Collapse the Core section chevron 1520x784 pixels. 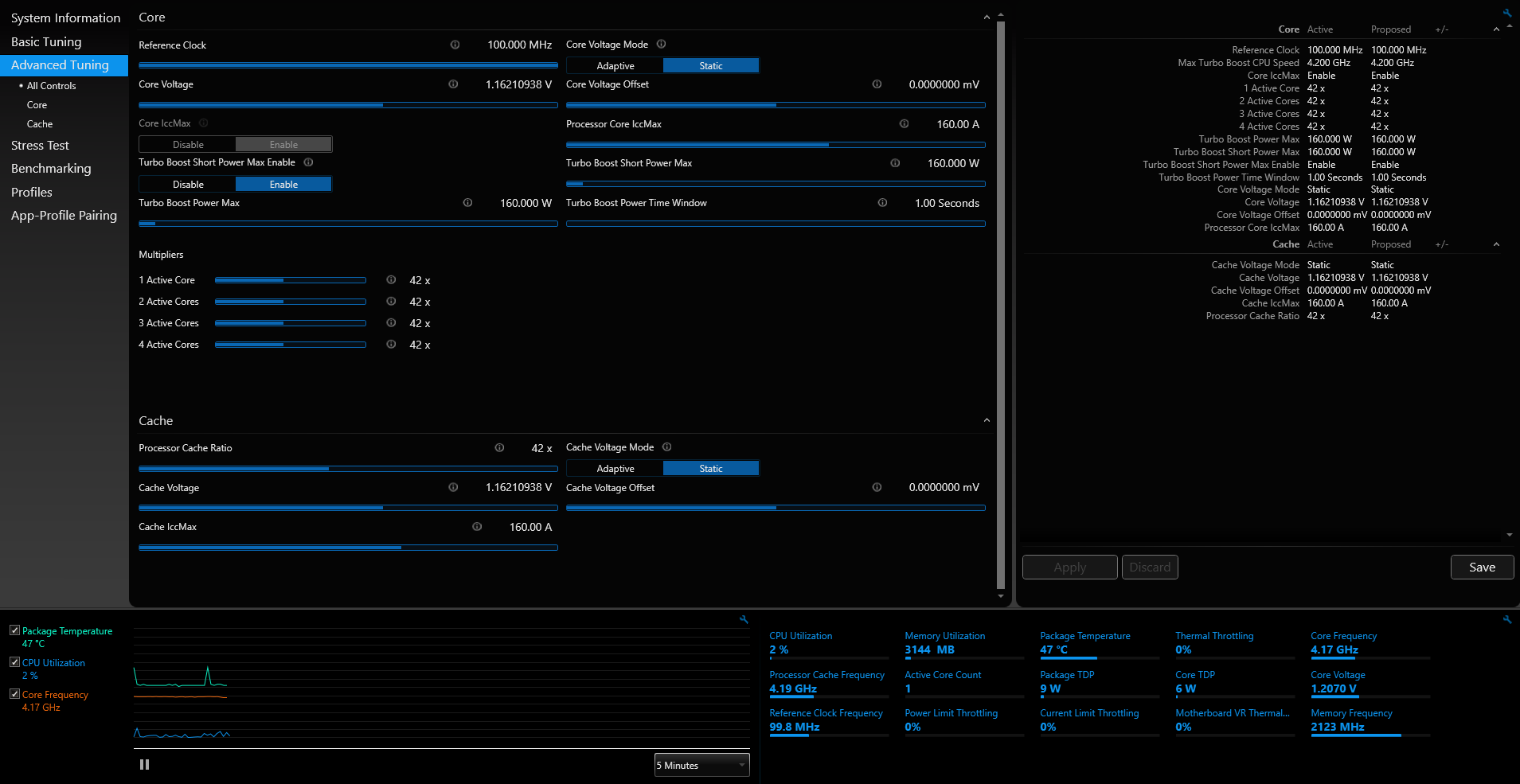[987, 17]
